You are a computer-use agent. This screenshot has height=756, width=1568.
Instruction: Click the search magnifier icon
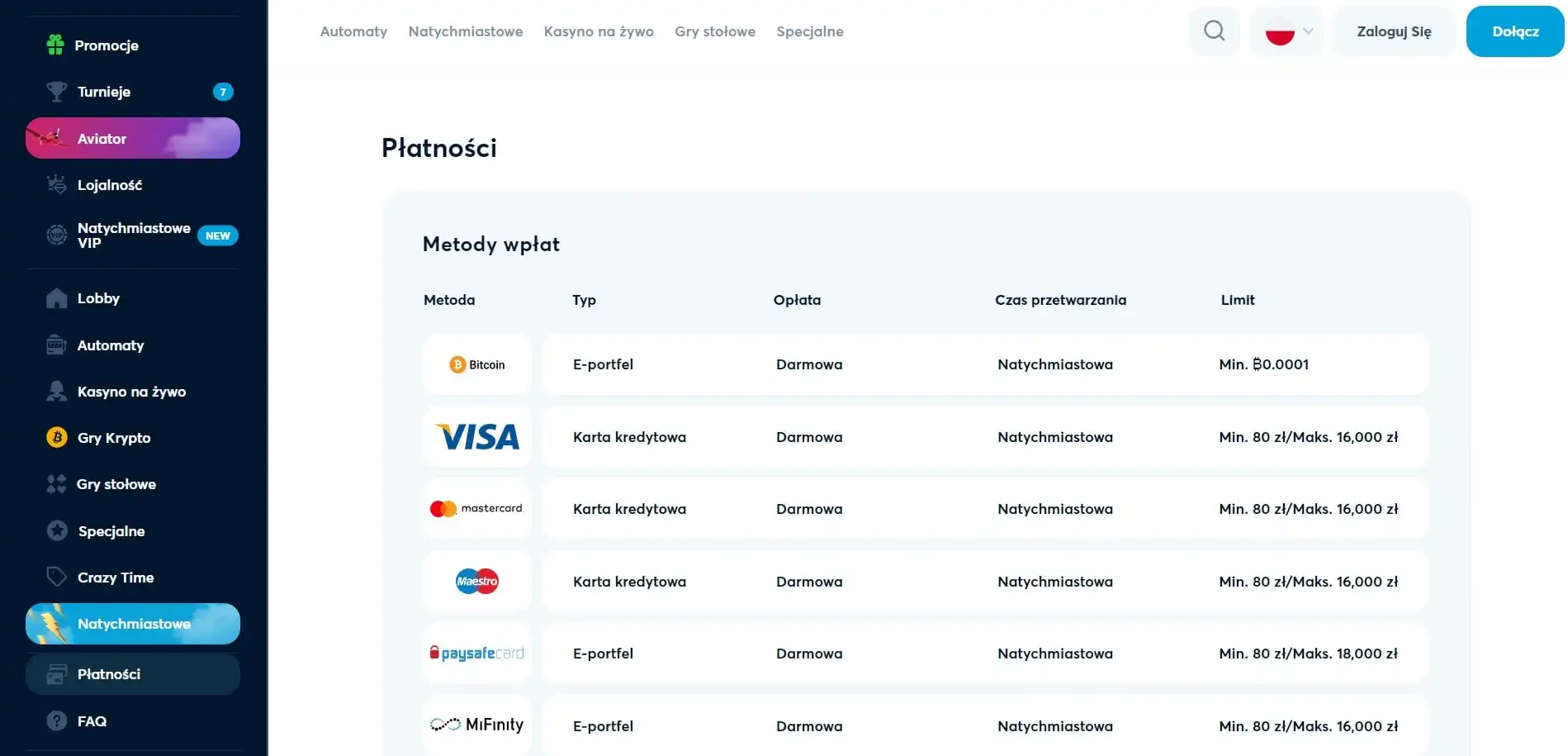click(x=1214, y=31)
